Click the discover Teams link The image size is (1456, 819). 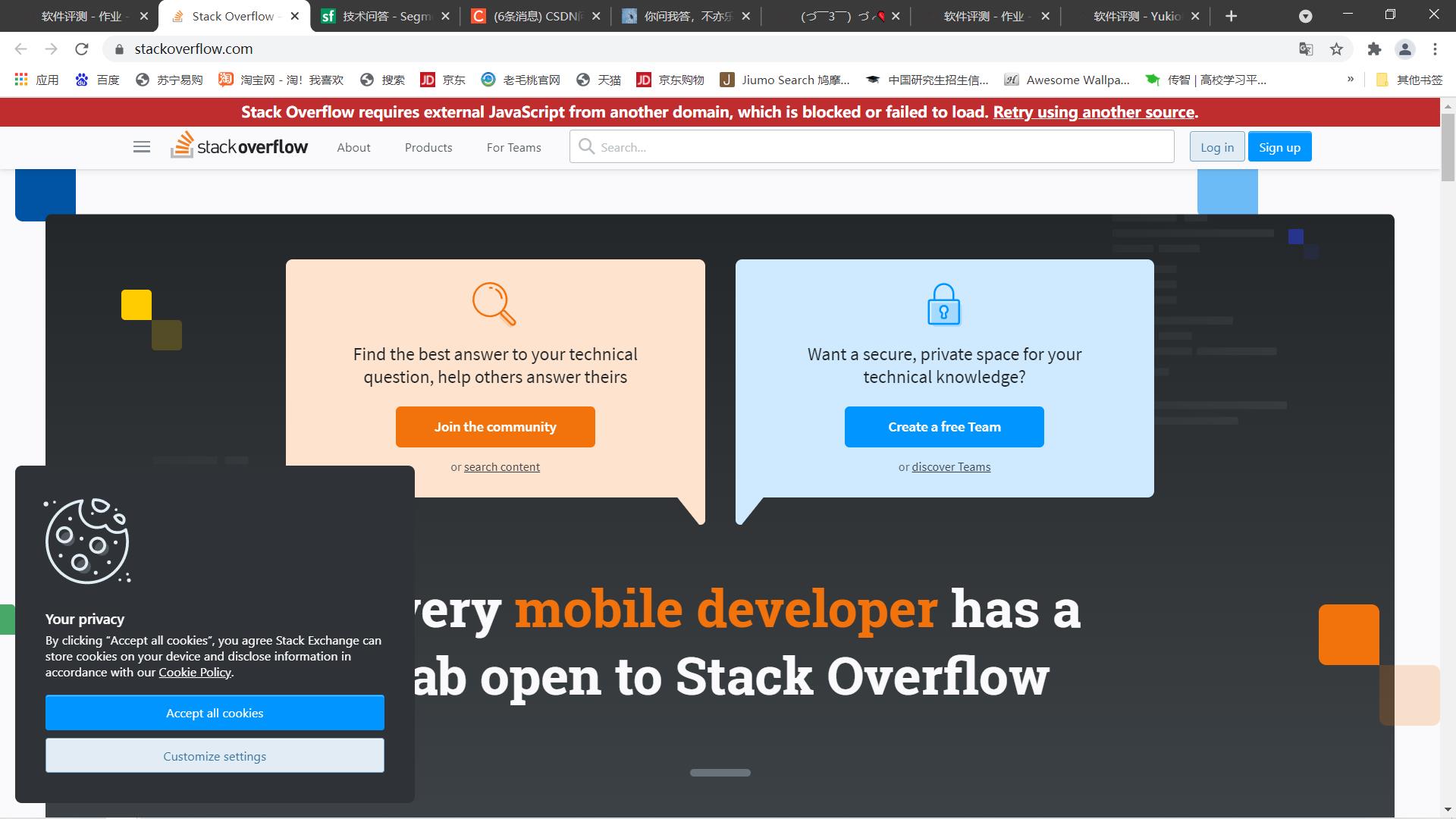[x=951, y=466]
